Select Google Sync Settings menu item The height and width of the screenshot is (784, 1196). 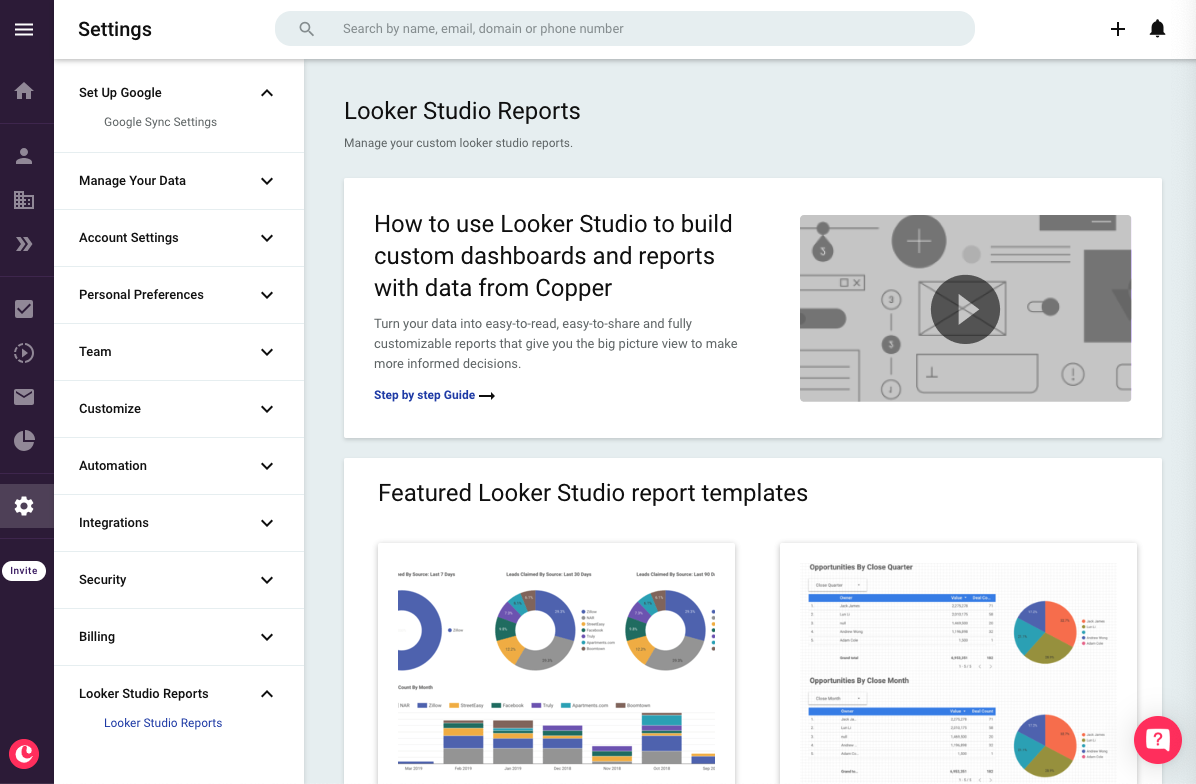[160, 122]
